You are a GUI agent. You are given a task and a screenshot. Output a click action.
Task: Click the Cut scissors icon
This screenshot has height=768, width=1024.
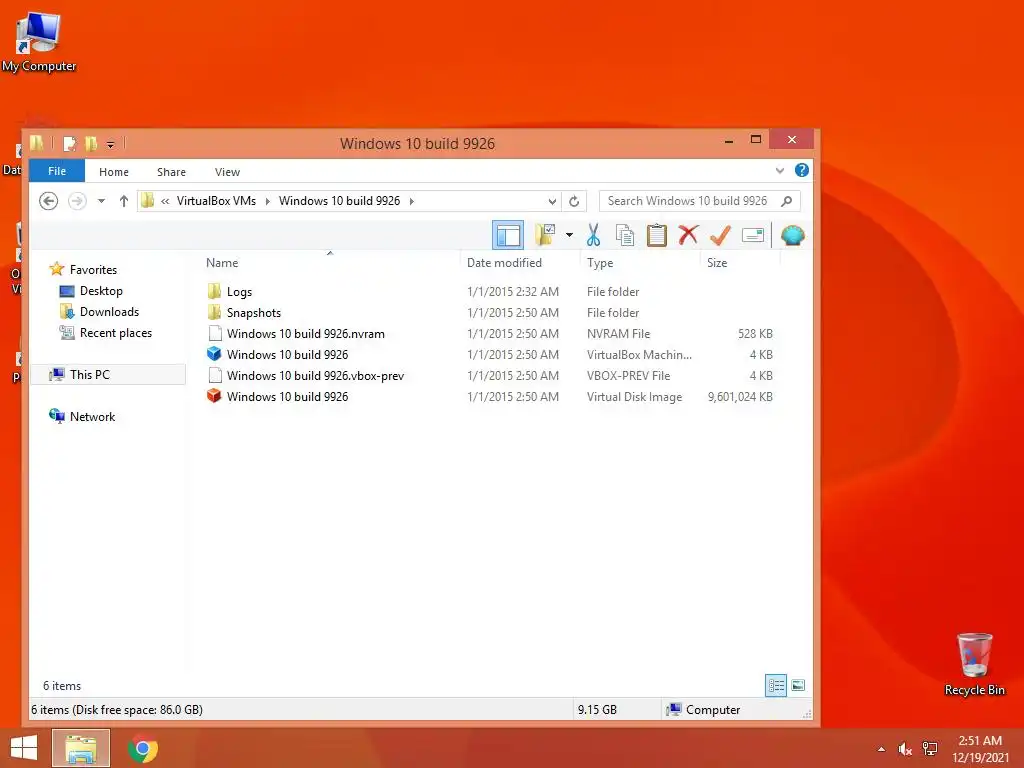593,235
